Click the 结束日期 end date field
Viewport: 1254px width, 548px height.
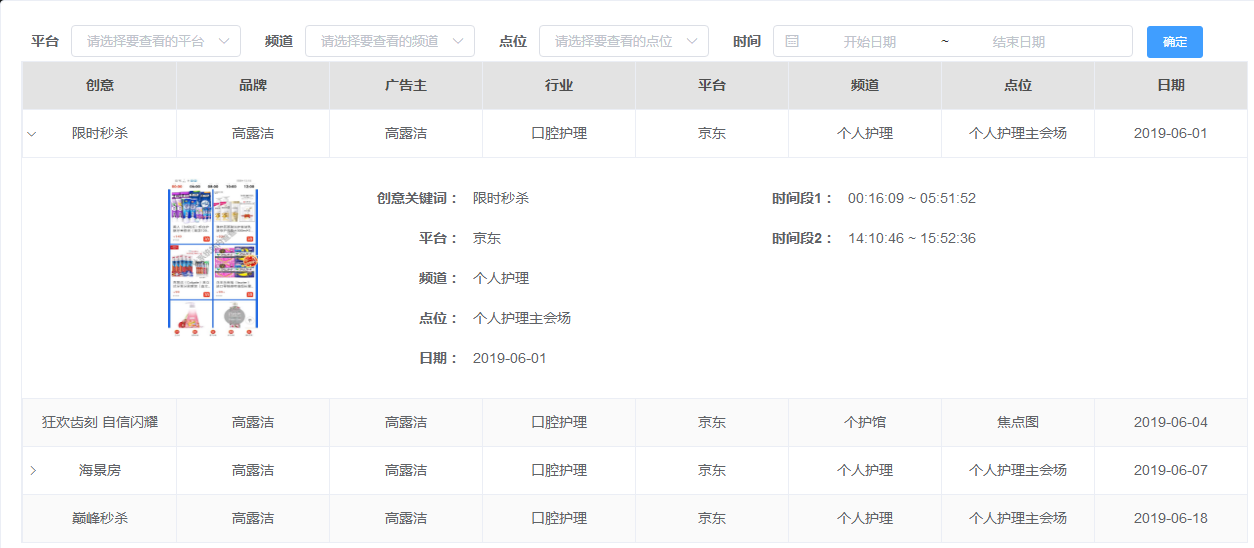[x=1018, y=42]
